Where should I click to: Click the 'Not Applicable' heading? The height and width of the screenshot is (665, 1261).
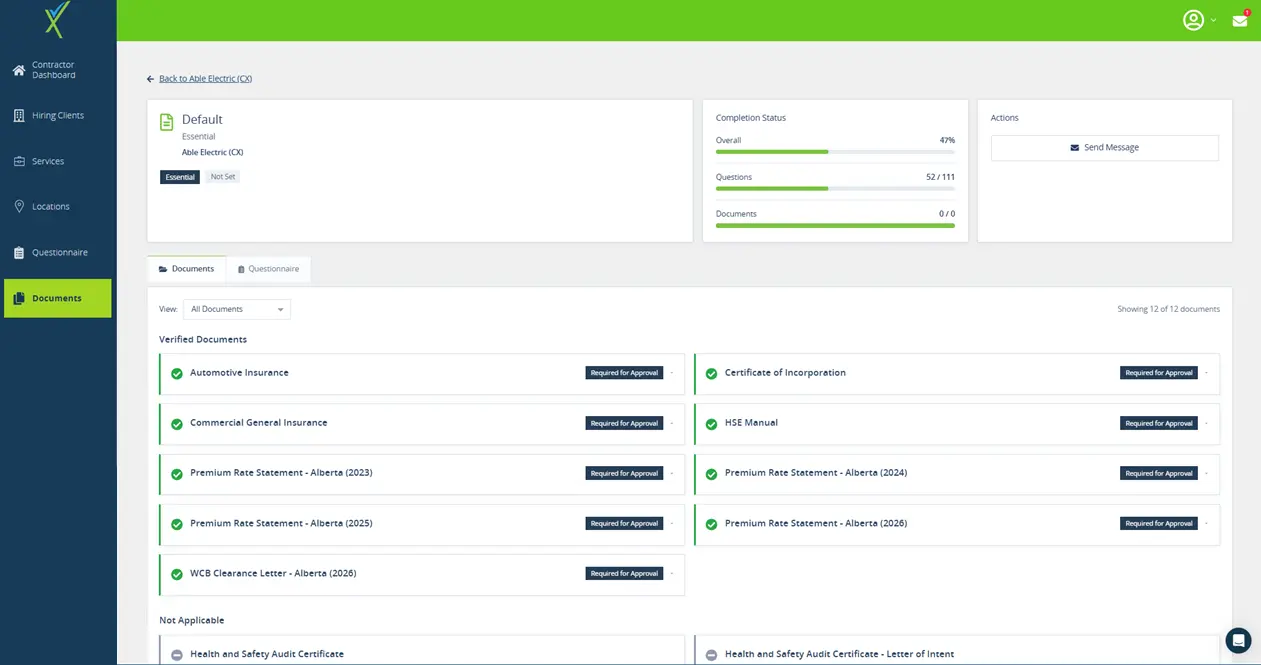click(x=192, y=621)
